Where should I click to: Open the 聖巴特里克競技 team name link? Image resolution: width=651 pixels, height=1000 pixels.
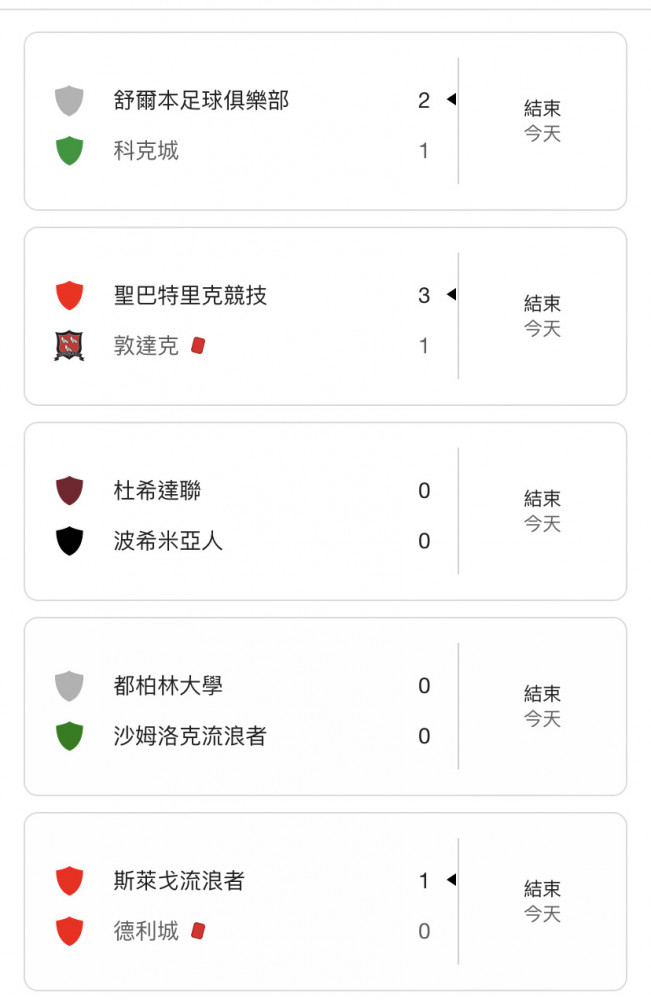190,295
